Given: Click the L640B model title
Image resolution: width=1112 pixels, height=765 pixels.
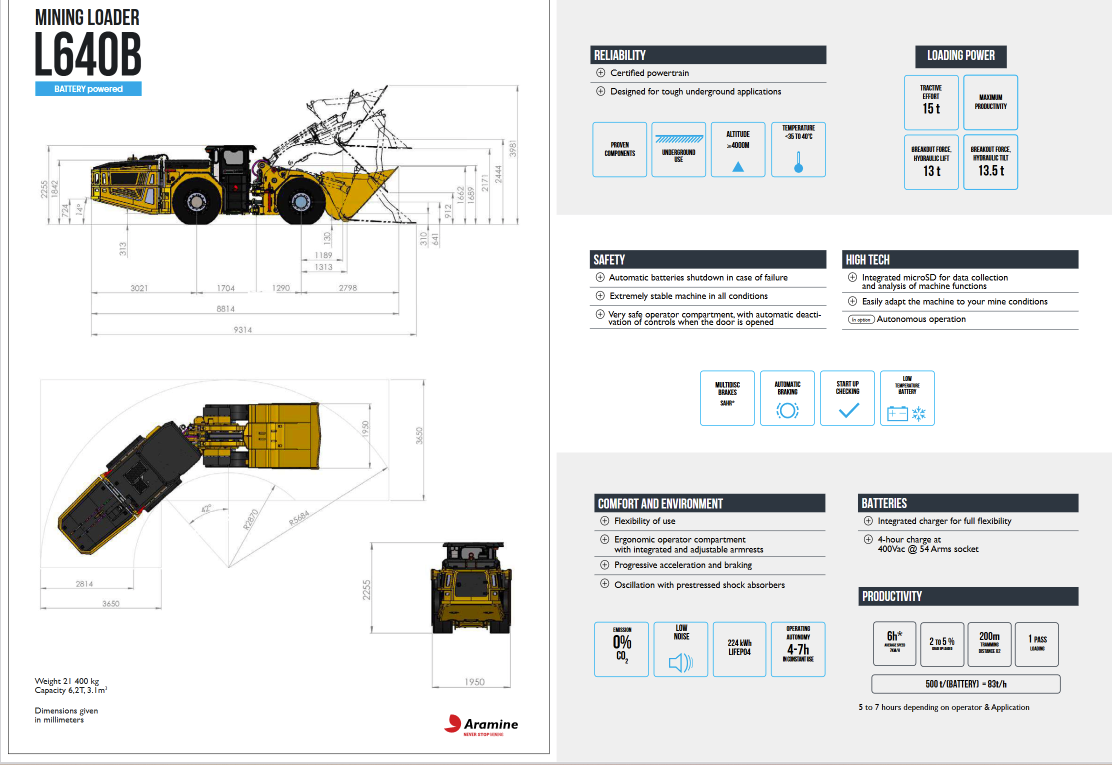Looking at the screenshot, I should click(x=88, y=55).
